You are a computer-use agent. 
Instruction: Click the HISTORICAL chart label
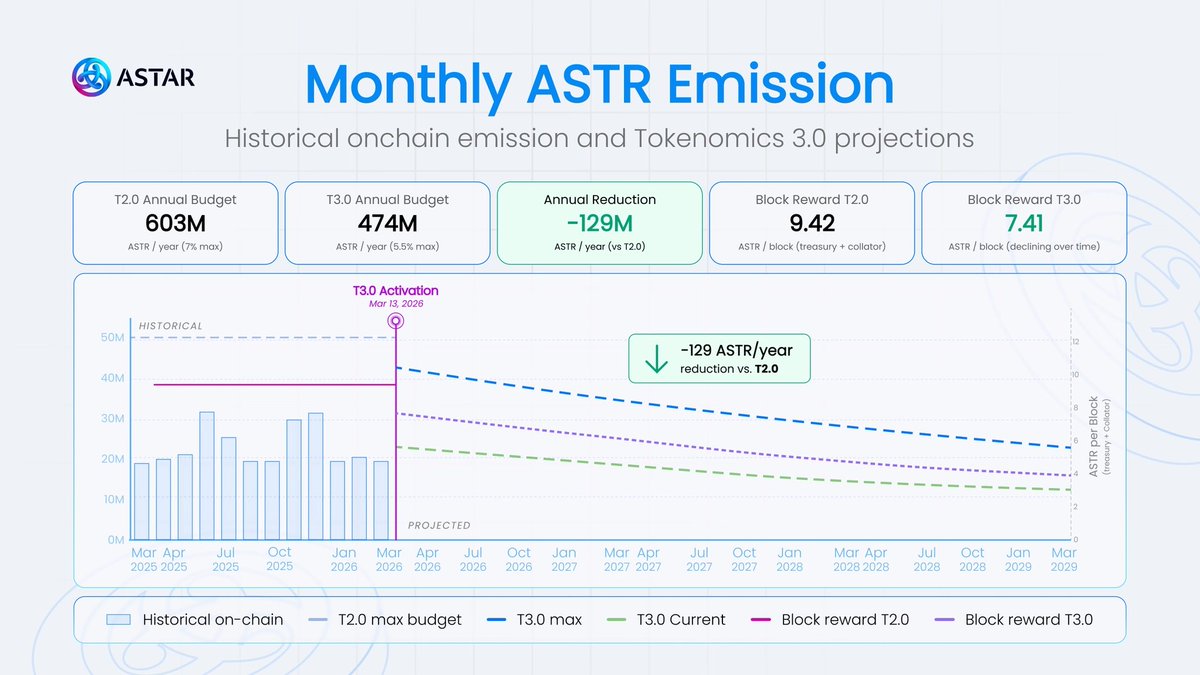tap(171, 326)
